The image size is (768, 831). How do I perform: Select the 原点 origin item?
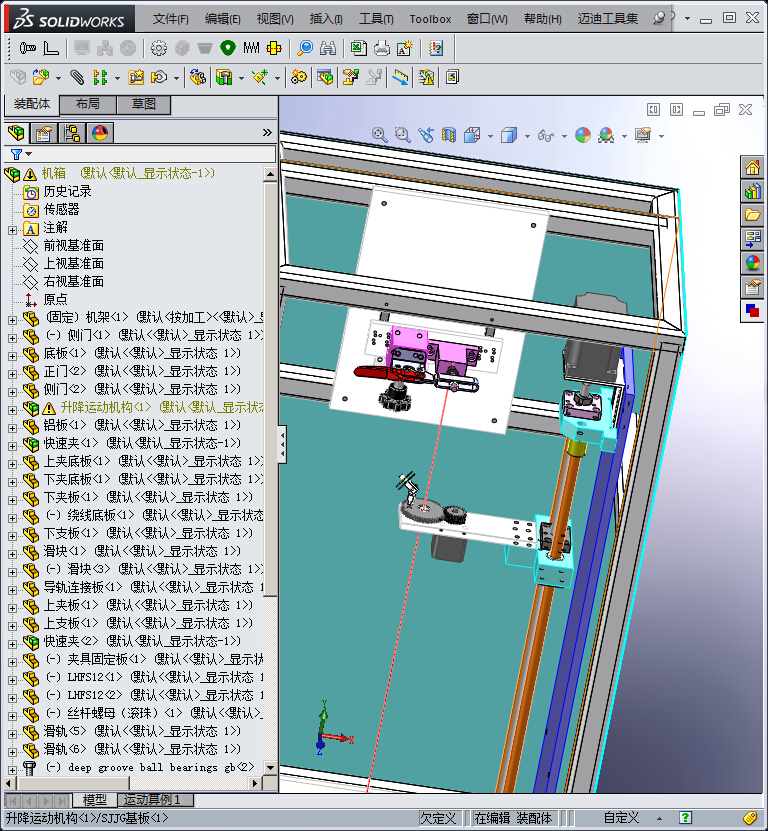point(55,299)
